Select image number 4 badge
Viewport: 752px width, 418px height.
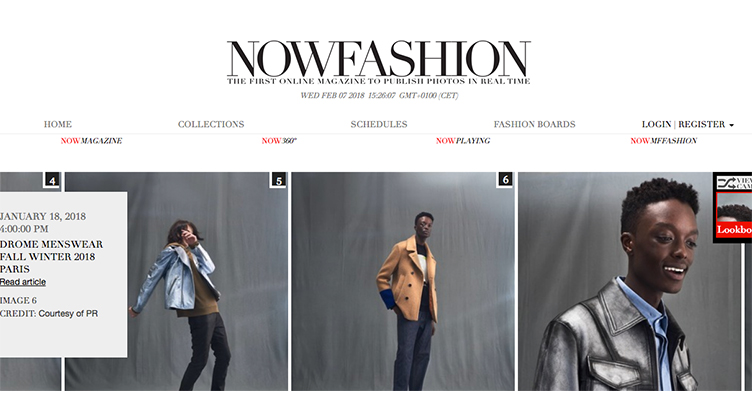(52, 180)
